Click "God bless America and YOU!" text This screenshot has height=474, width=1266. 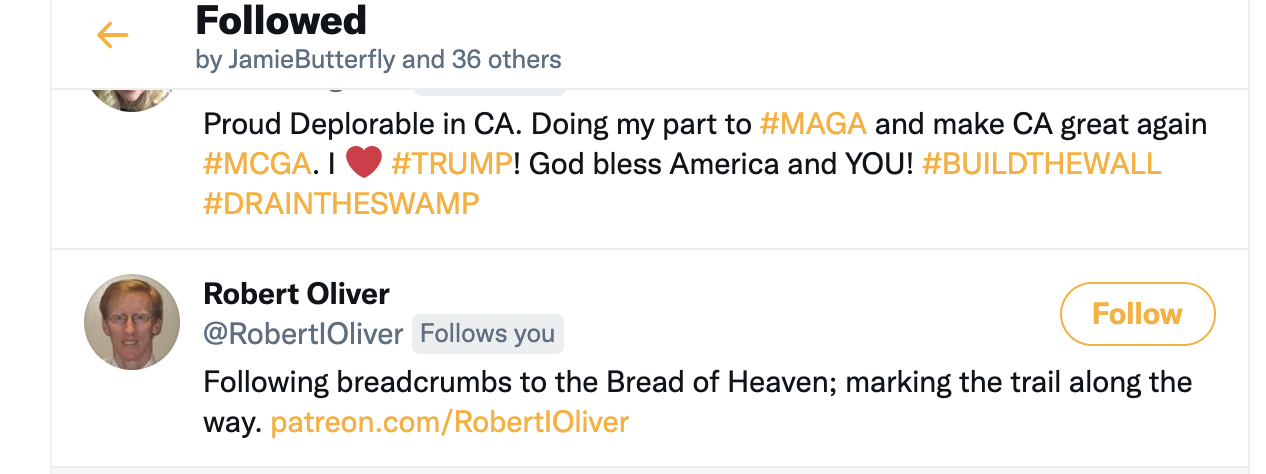721,164
